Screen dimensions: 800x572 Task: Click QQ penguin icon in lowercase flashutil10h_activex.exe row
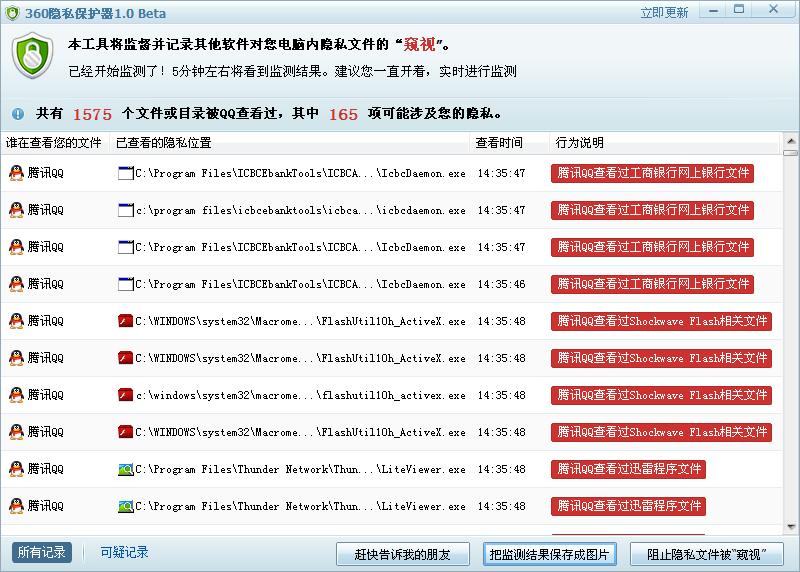click(16, 394)
